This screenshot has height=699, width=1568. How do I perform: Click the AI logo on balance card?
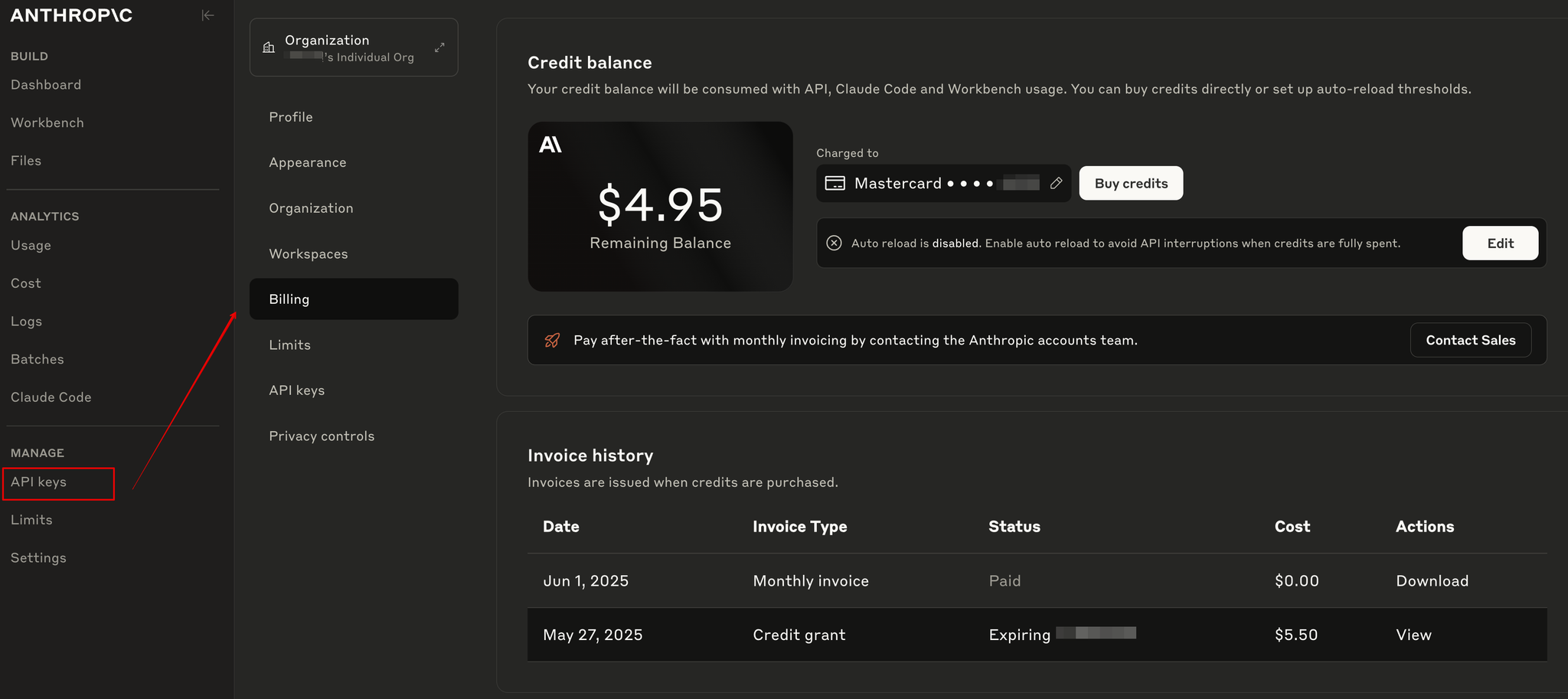tap(550, 144)
